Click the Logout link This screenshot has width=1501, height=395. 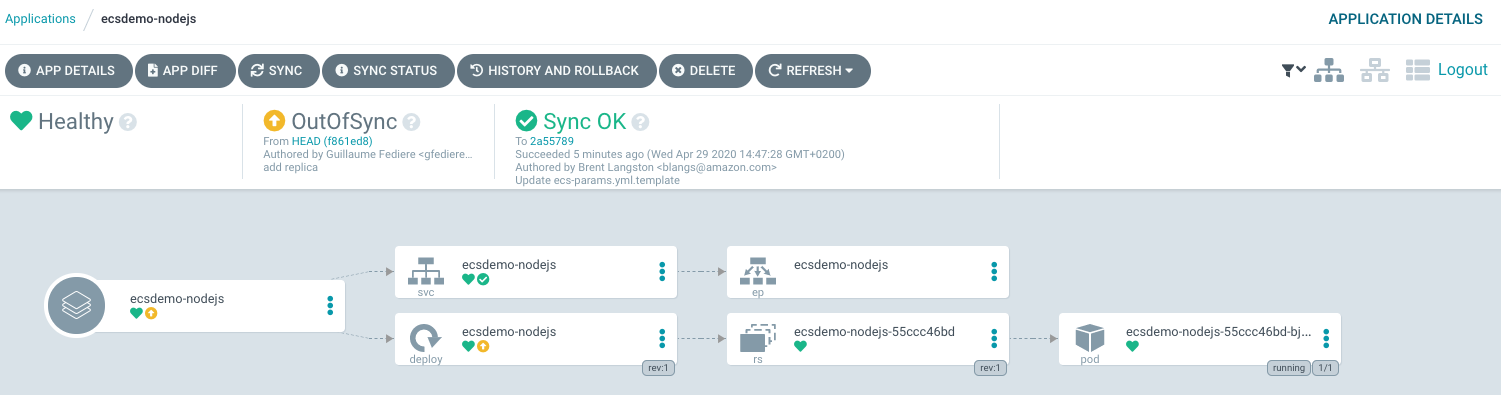[1463, 70]
